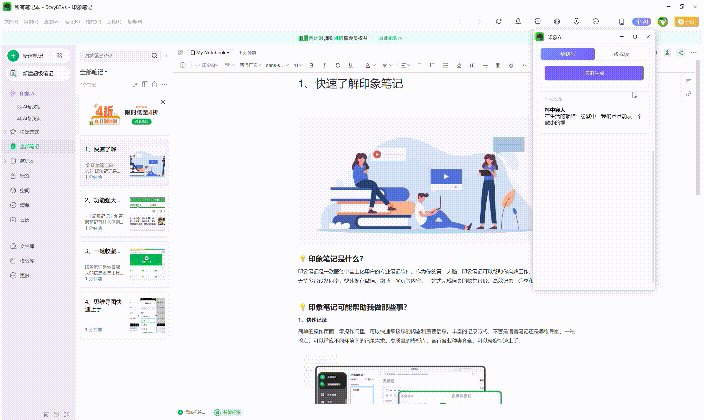The height and width of the screenshot is (420, 704).
Task: Click the sync refresh icon in top toolbar
Action: click(x=498, y=21)
